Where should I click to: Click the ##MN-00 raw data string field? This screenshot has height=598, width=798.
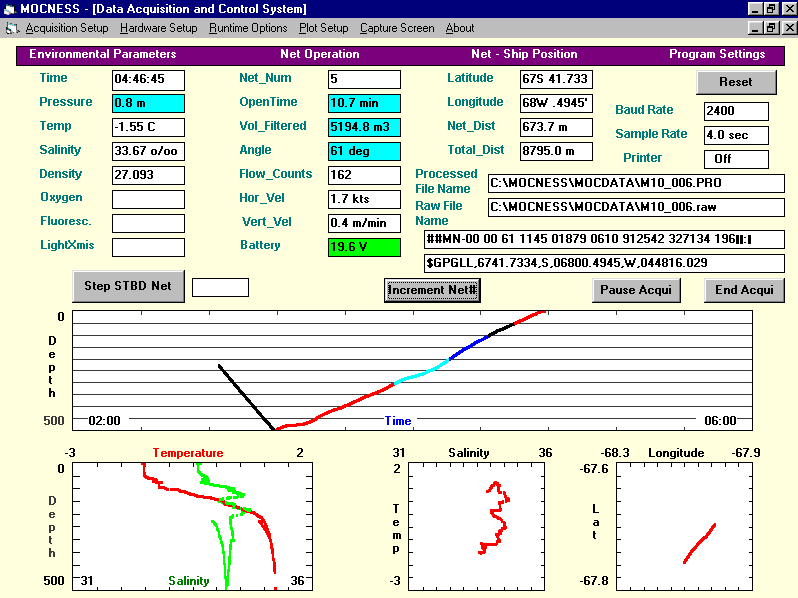click(x=604, y=239)
